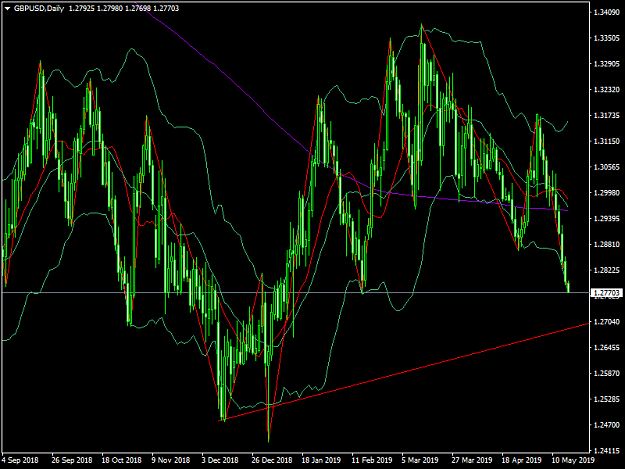Click price level 1.27040 on the scale
Screen dimensions: 625x469
pos(607,322)
